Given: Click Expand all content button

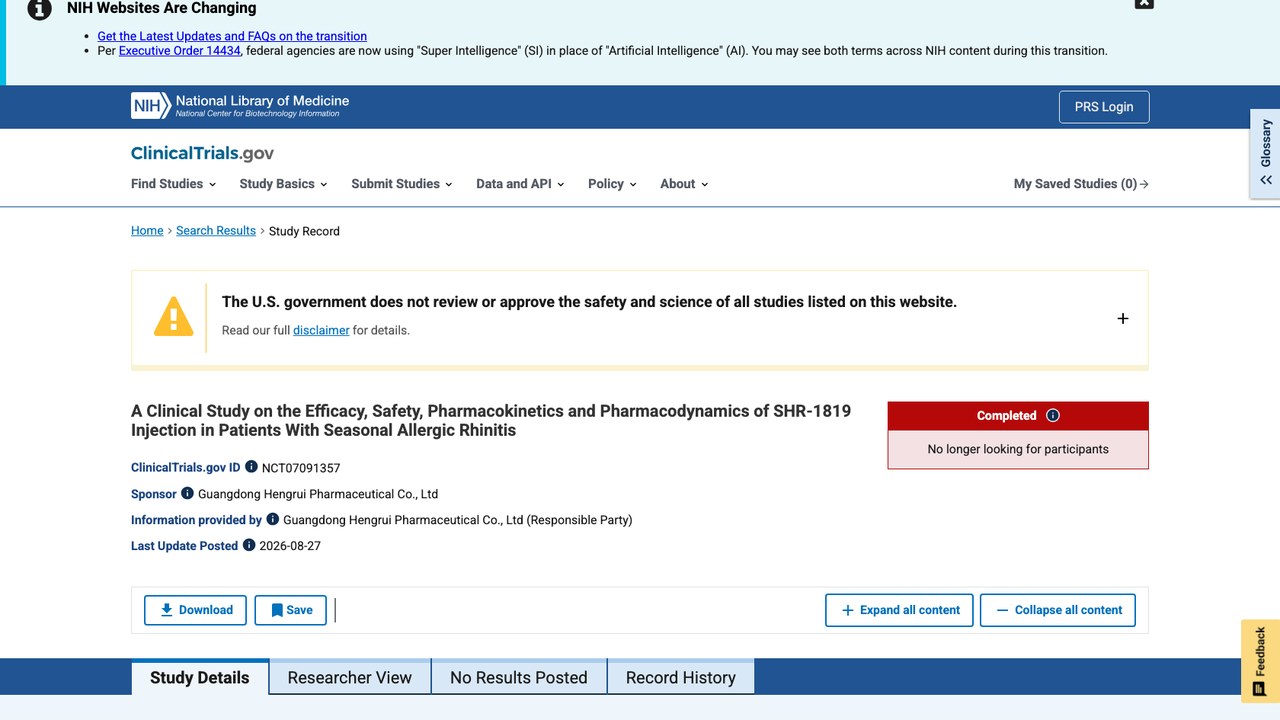Looking at the screenshot, I should click(899, 610).
